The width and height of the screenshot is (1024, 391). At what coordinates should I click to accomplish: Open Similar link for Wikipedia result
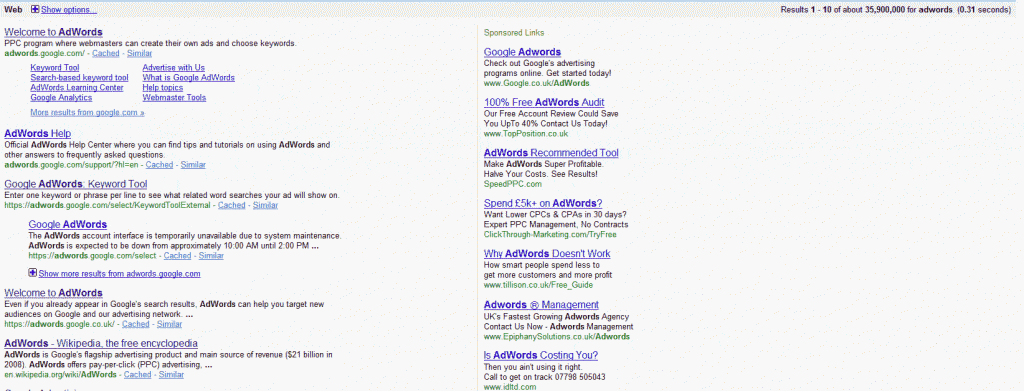(x=171, y=375)
